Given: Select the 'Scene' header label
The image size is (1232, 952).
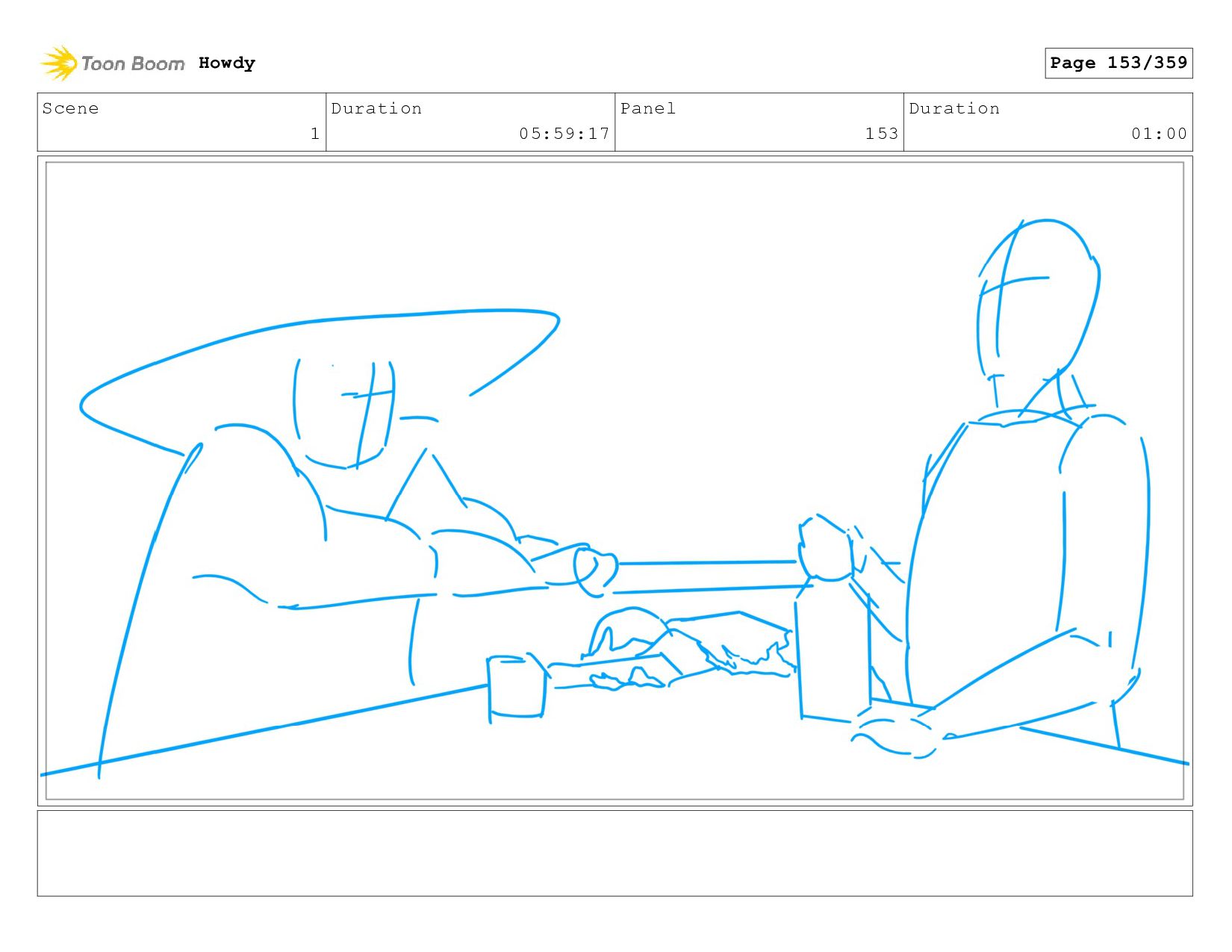Looking at the screenshot, I should (70, 108).
